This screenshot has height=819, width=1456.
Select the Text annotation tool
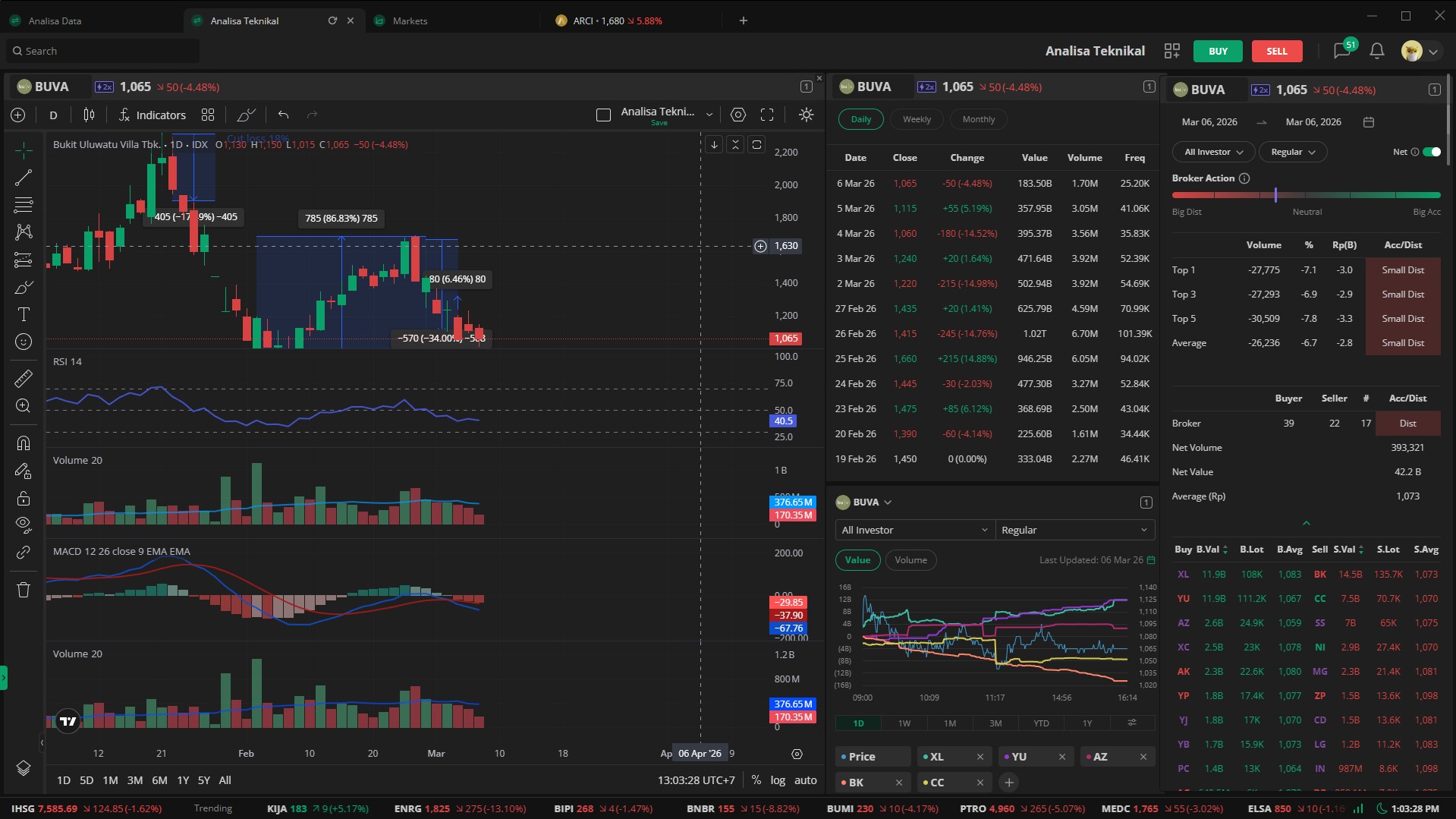(x=24, y=314)
